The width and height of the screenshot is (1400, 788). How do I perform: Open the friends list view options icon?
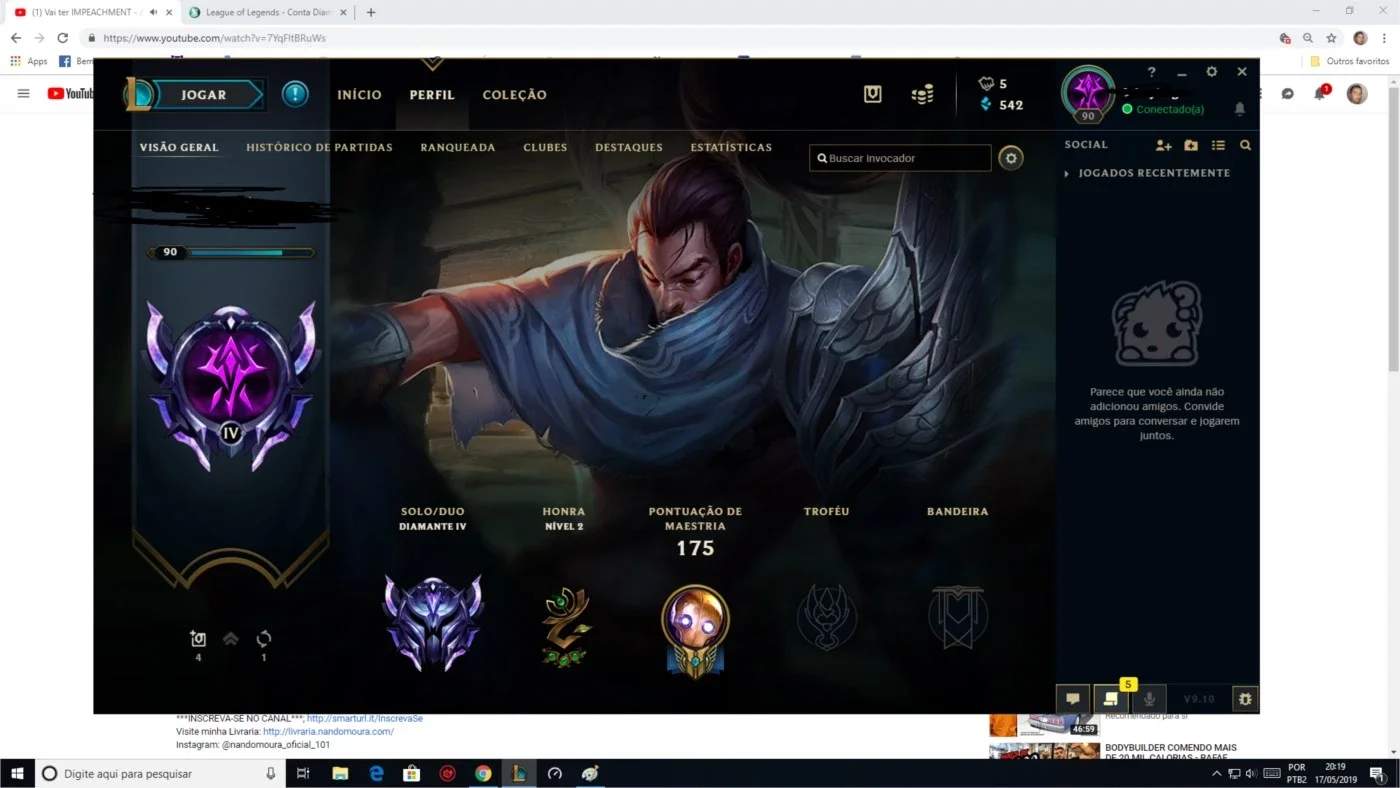click(x=1218, y=145)
